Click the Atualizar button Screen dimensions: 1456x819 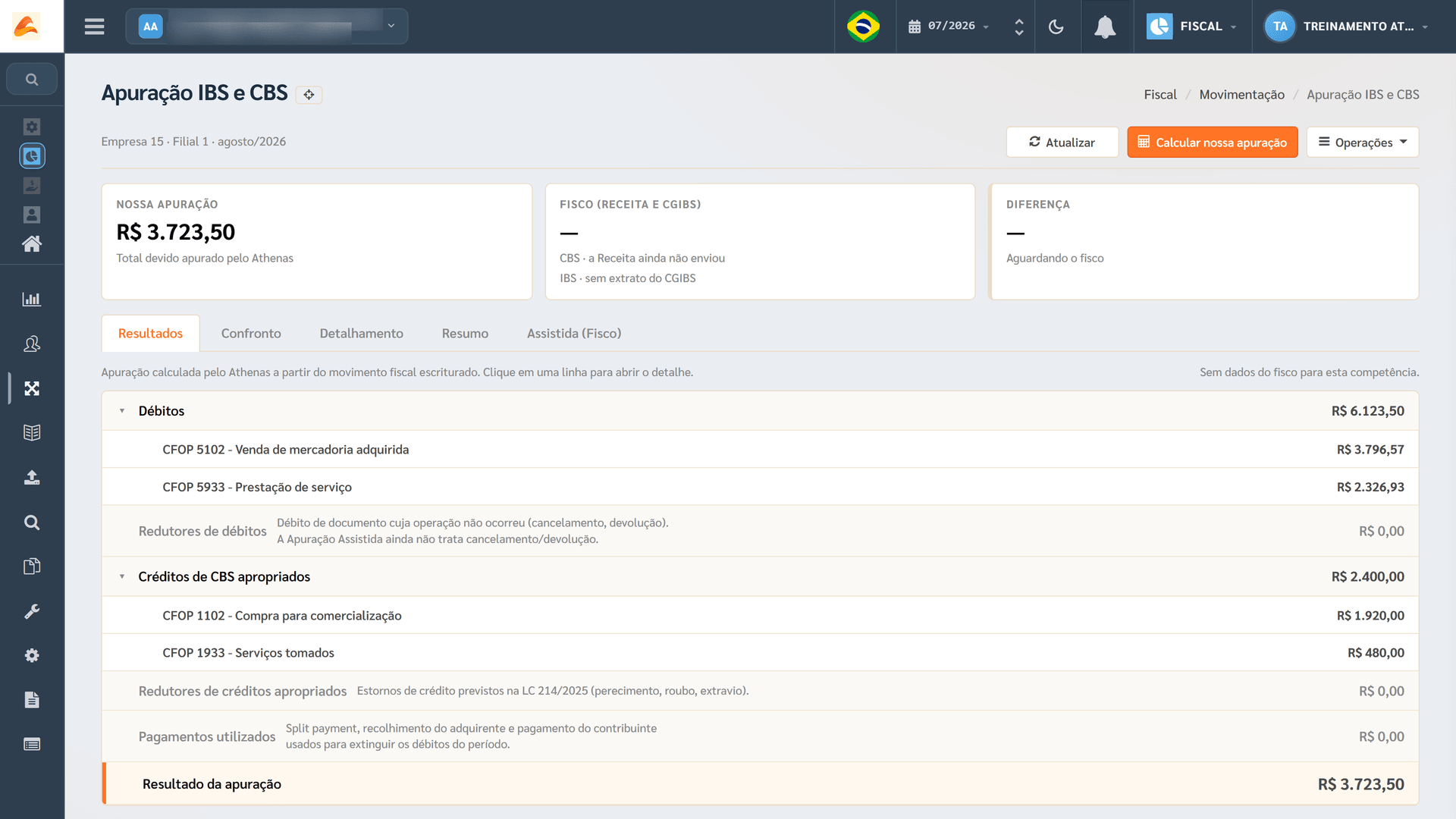point(1062,143)
